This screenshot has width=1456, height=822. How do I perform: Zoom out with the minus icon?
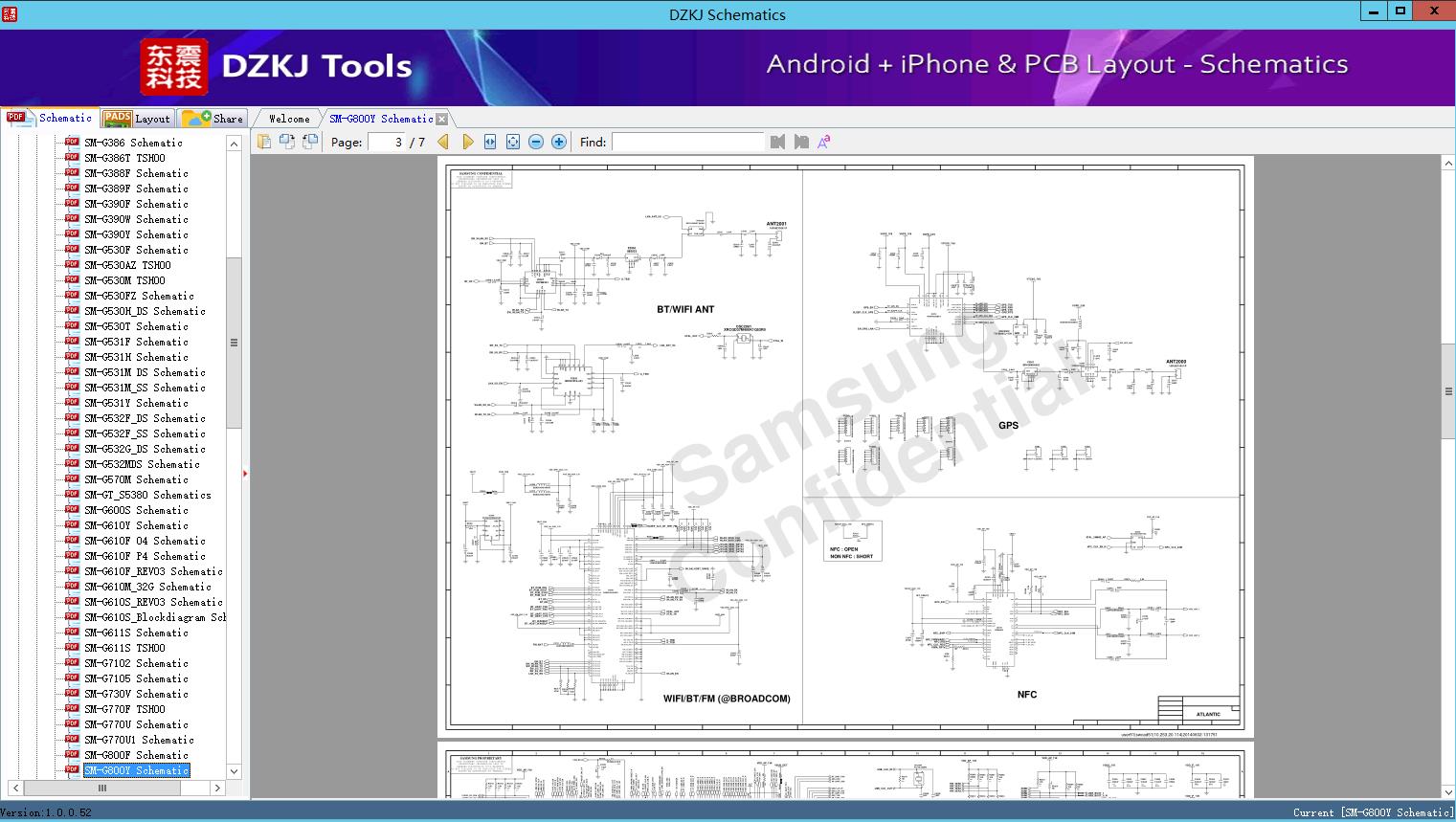[536, 142]
